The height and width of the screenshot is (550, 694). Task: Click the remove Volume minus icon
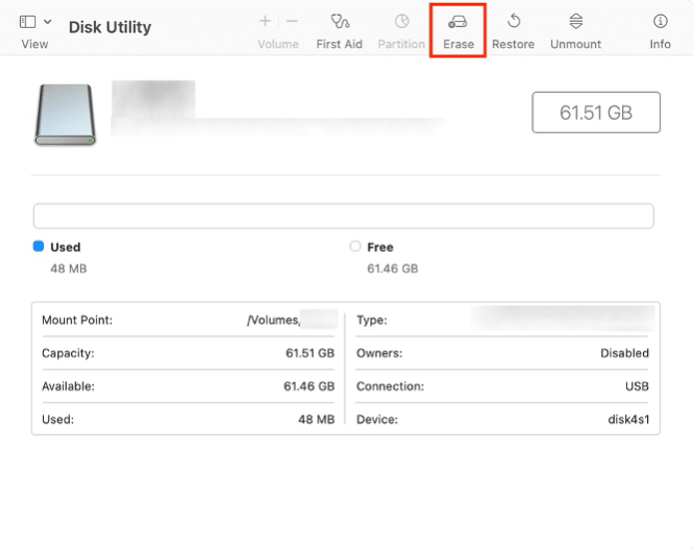pos(292,21)
